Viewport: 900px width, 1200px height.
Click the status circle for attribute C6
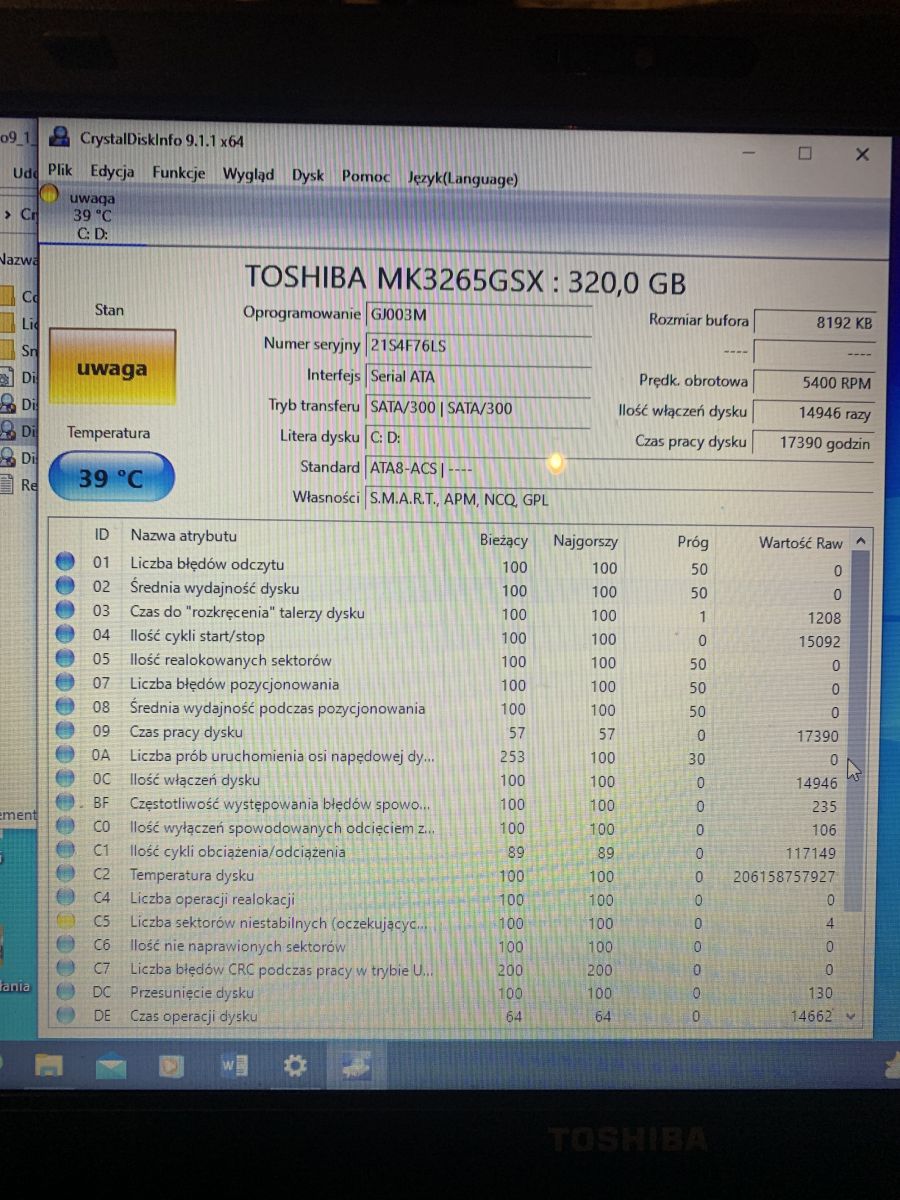(65, 945)
